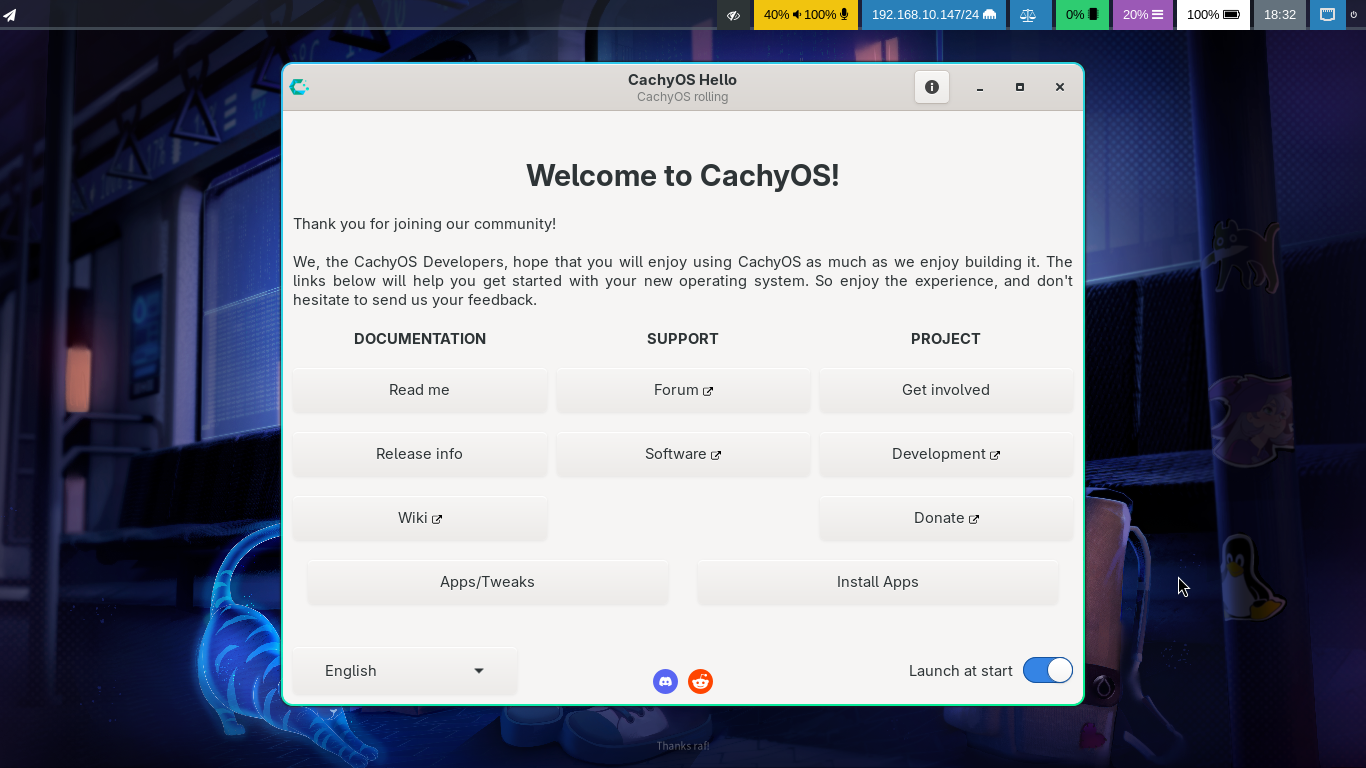Image resolution: width=1366 pixels, height=768 pixels.
Task: Click the IP address 192.168.10.147/24 module
Action: 934,15
